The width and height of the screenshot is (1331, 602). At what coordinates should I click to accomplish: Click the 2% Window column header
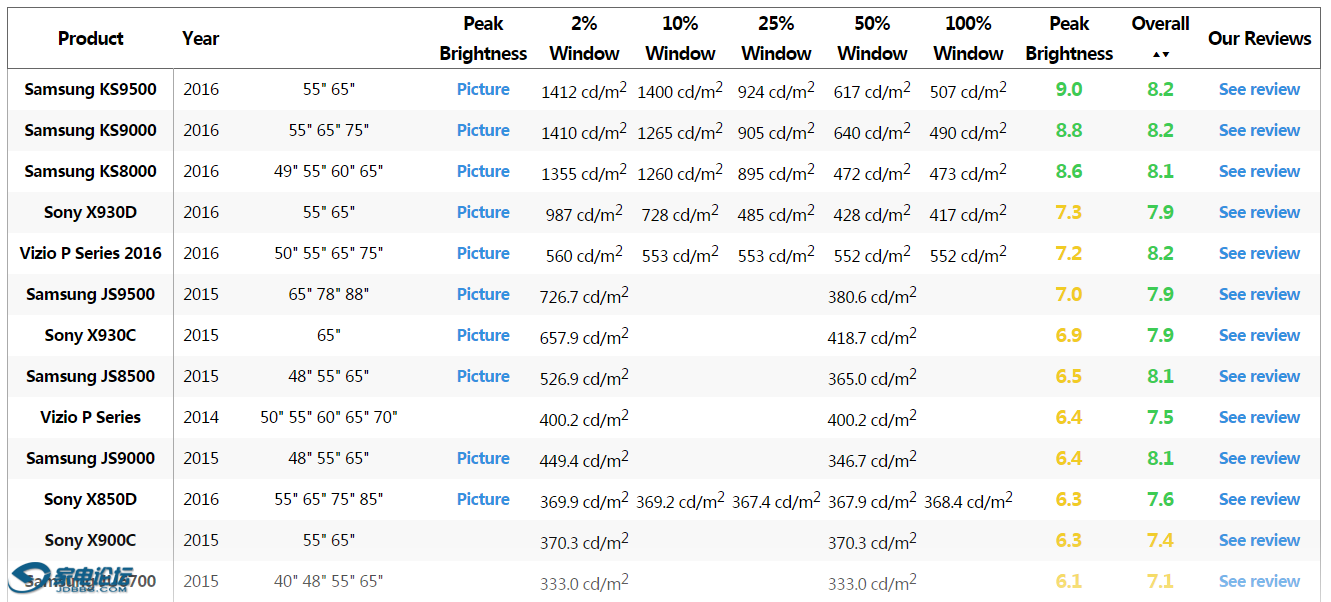[584, 39]
